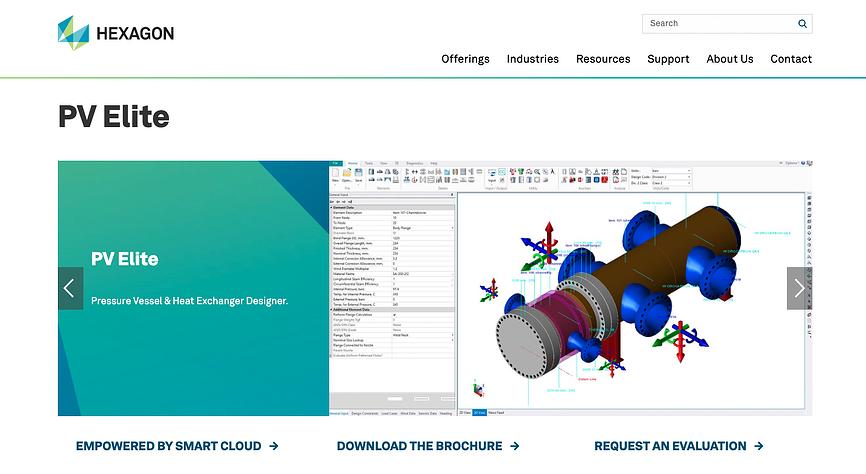The height and width of the screenshot is (474, 866).
Task: Click the Pressure Vessel & Heat Exchanger Designer caption
Action: coord(189,301)
